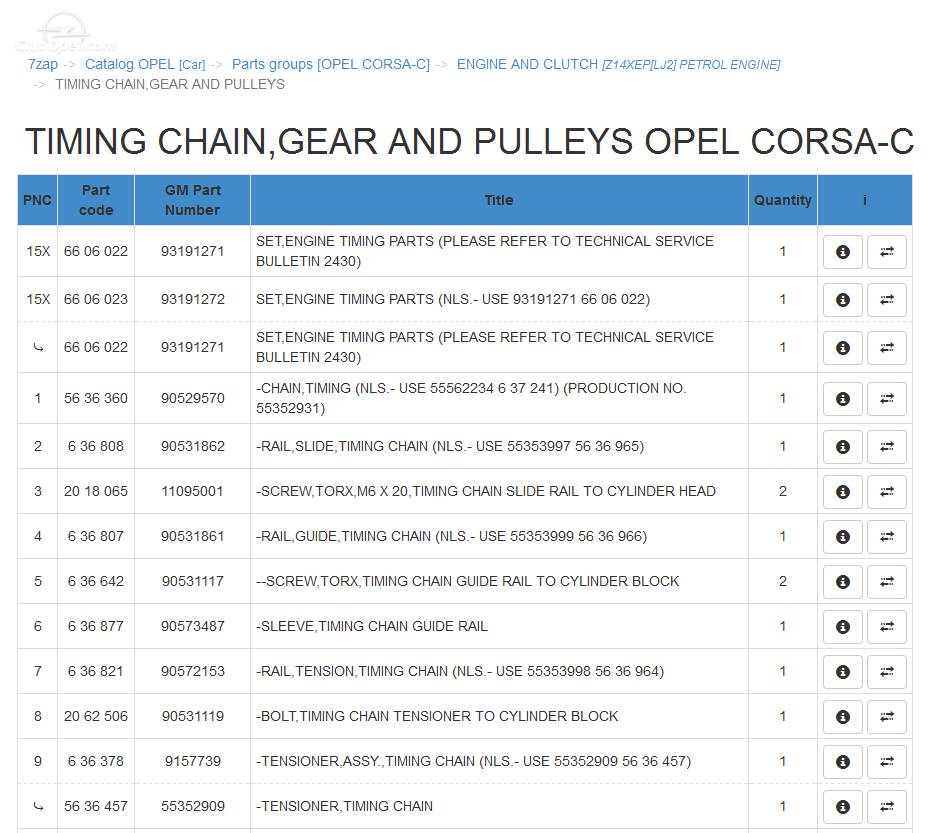Click title -TENSIONER,TIMING CHAIN
The width and height of the screenshot is (932, 833).
(344, 806)
